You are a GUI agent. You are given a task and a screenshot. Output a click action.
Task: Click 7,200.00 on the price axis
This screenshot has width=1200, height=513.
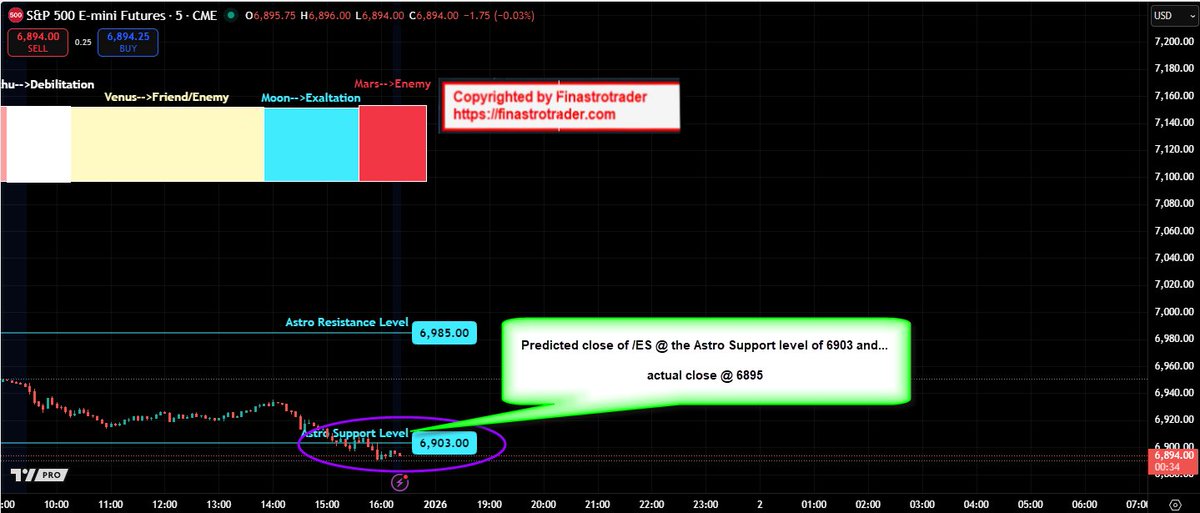[x=1172, y=42]
